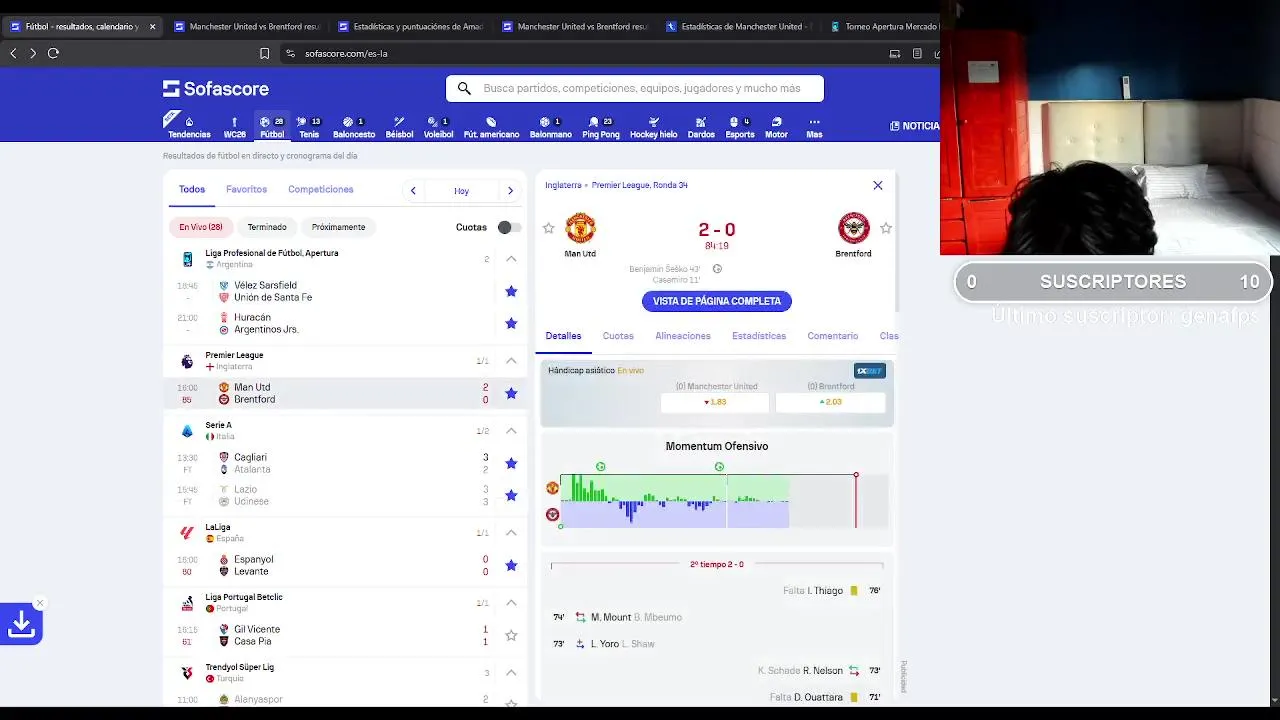Select the Hockey hielo sport icon

click(653, 127)
